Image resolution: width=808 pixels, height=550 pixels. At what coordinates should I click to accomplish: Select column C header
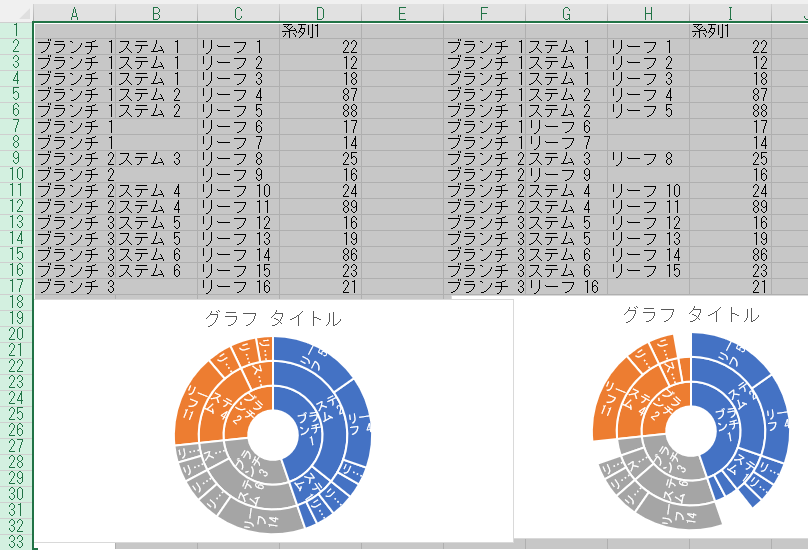(x=238, y=13)
